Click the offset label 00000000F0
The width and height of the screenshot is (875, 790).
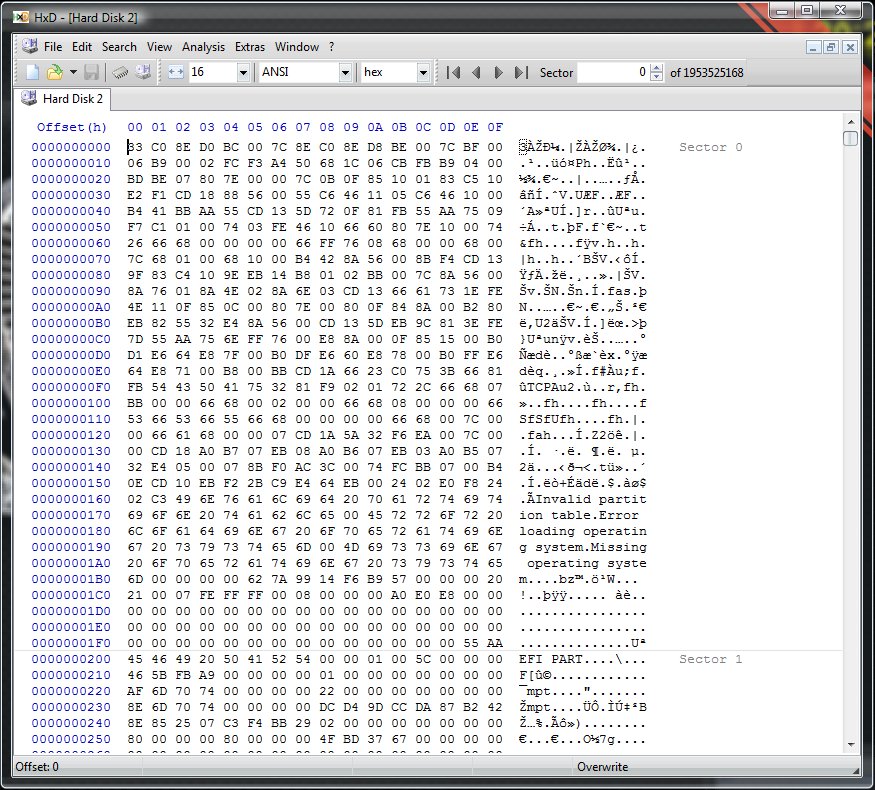pyautogui.click(x=71, y=387)
